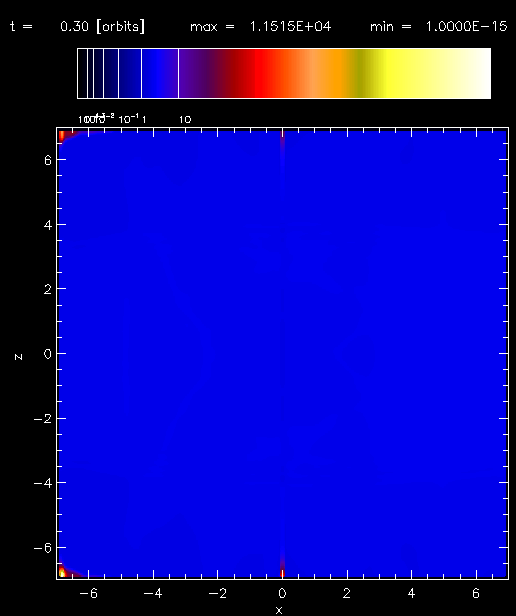Image resolution: width=516 pixels, height=616 pixels.
Task: Click the x-axis tick label 6
Action: [476, 593]
